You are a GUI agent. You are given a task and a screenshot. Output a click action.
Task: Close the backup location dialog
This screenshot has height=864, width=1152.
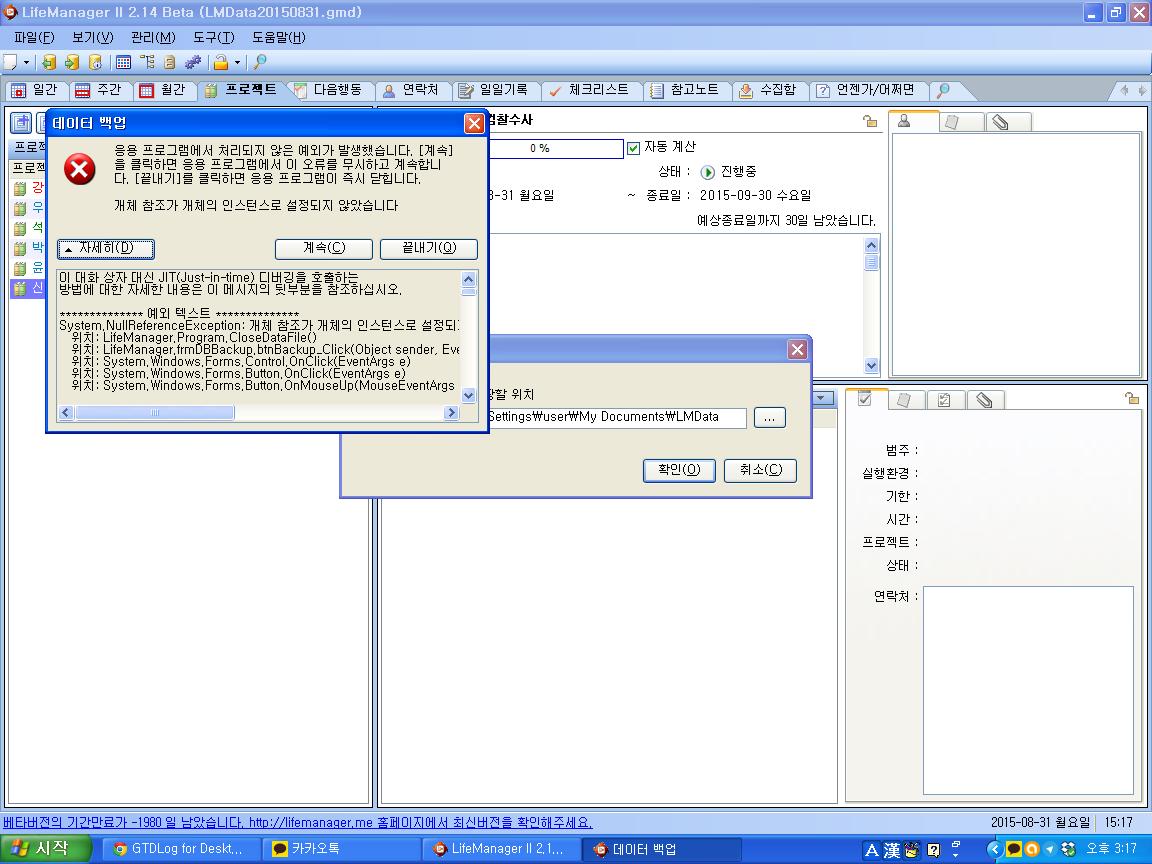coord(797,350)
